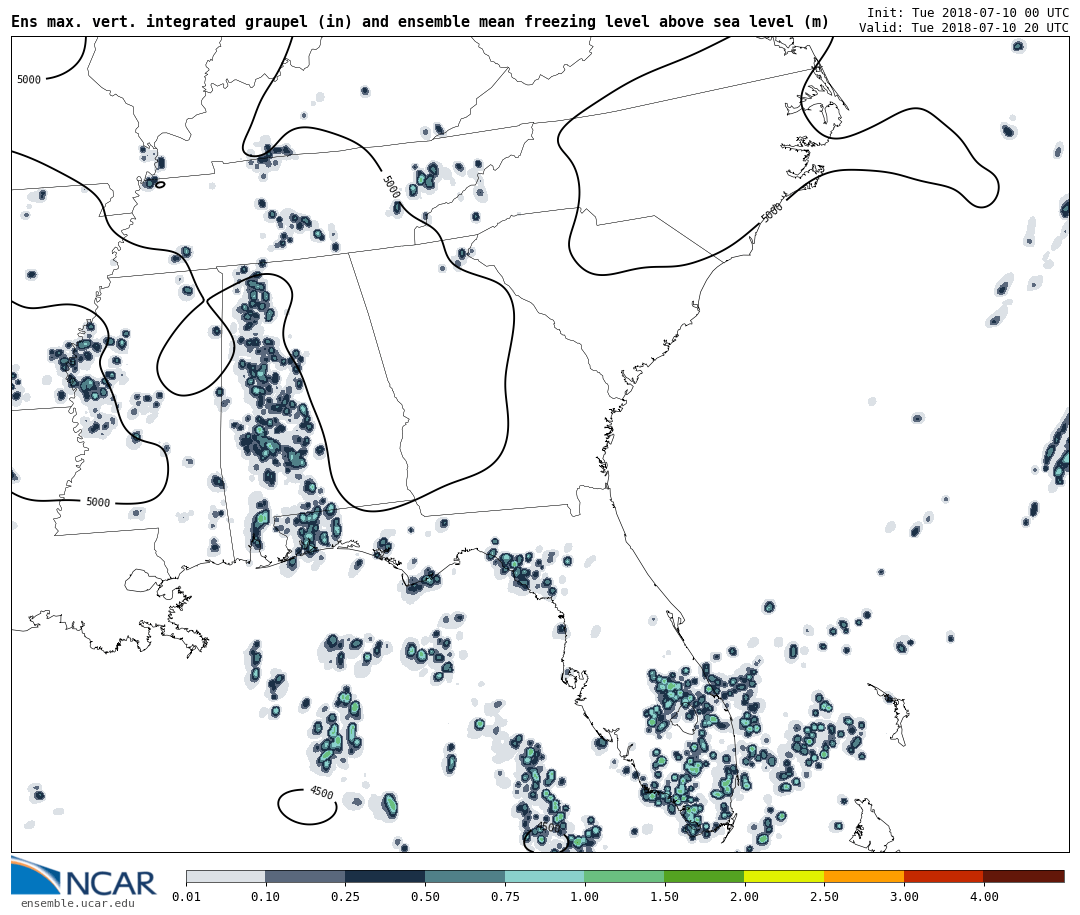Click the 0.01 tick label under colorbar
The height and width of the screenshot is (915, 1080).
pyautogui.click(x=186, y=897)
